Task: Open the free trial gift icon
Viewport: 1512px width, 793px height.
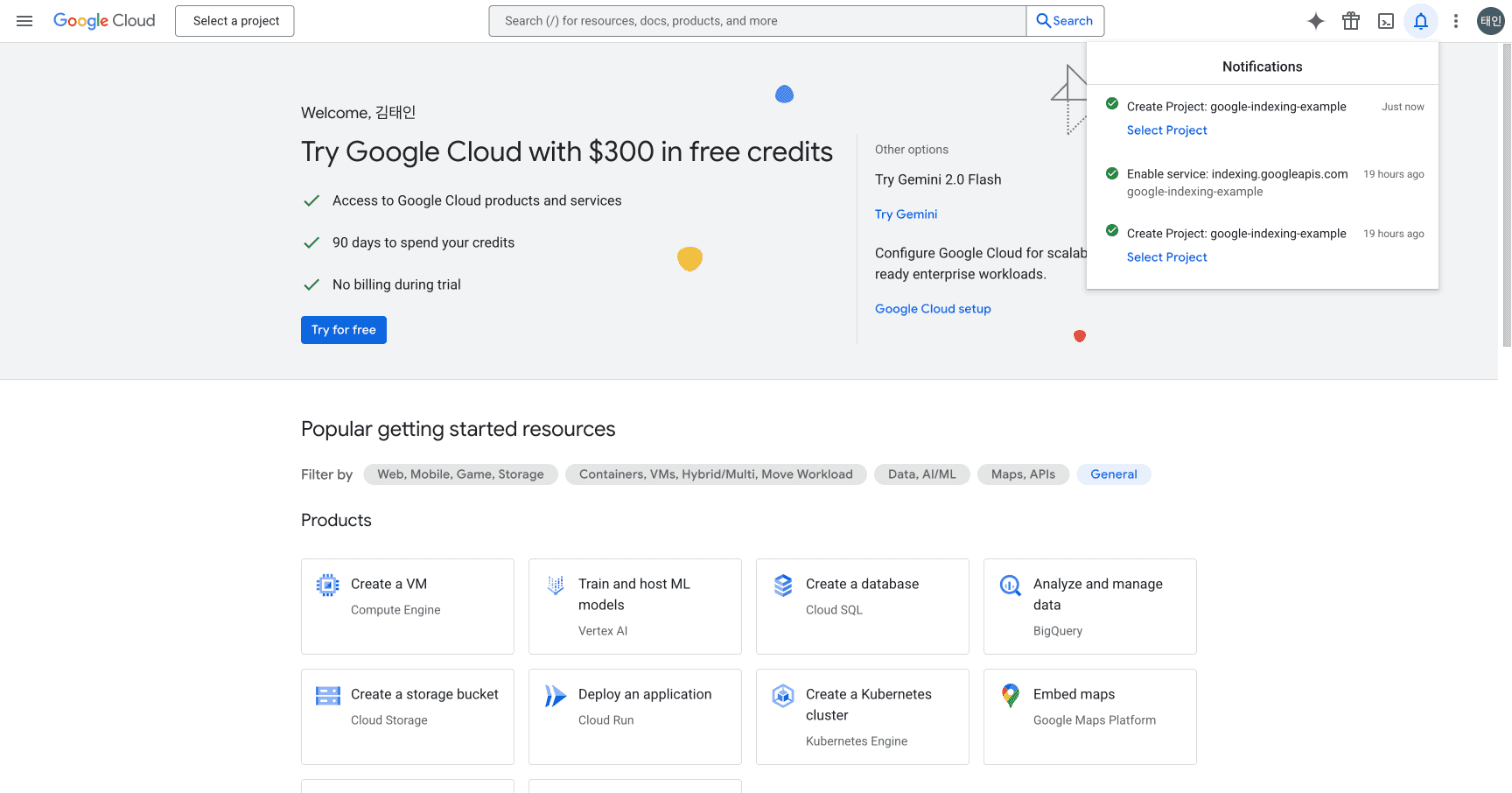Action: 1351,21
